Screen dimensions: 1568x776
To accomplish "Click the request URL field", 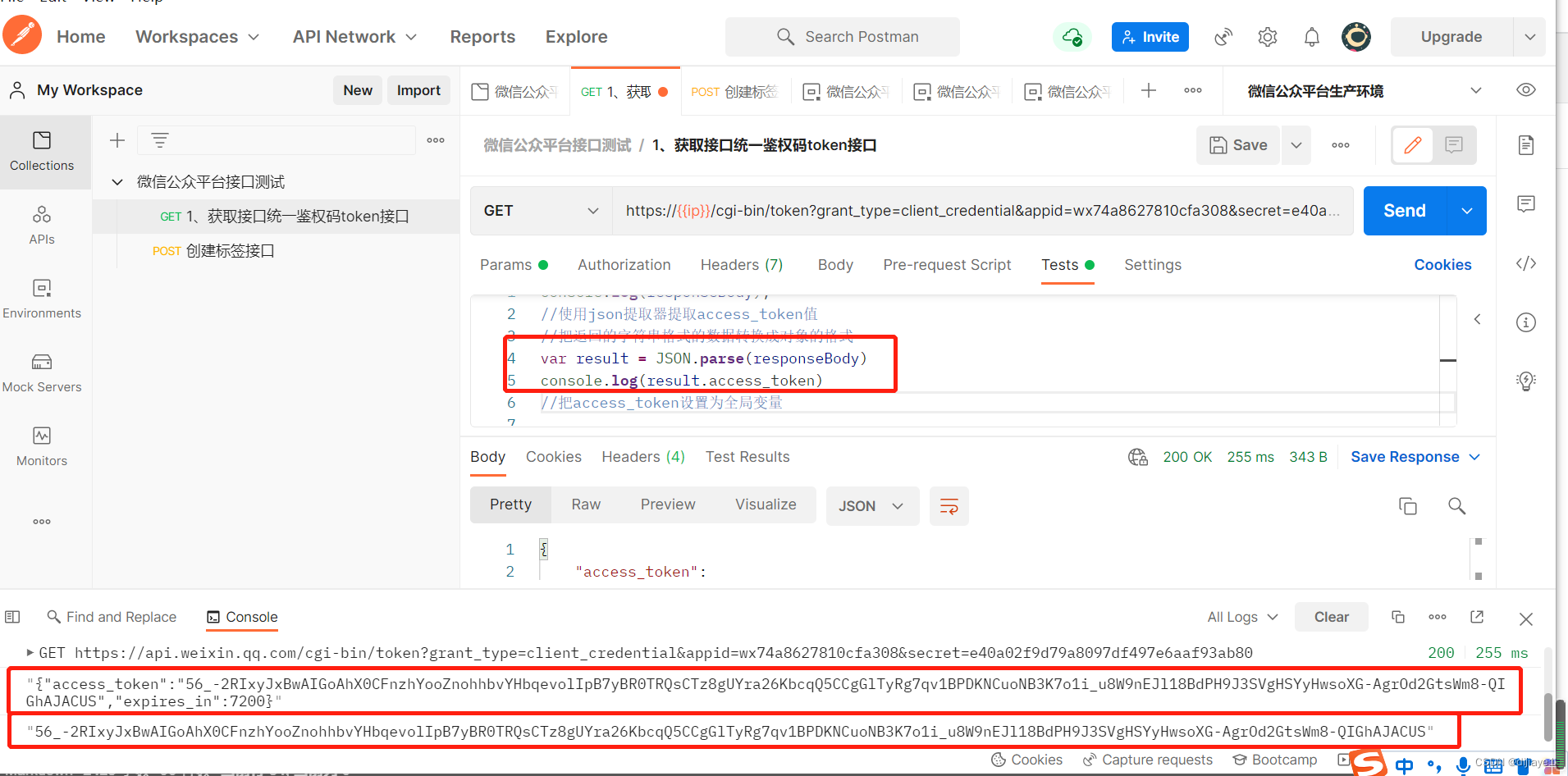I will pyautogui.click(x=982, y=211).
